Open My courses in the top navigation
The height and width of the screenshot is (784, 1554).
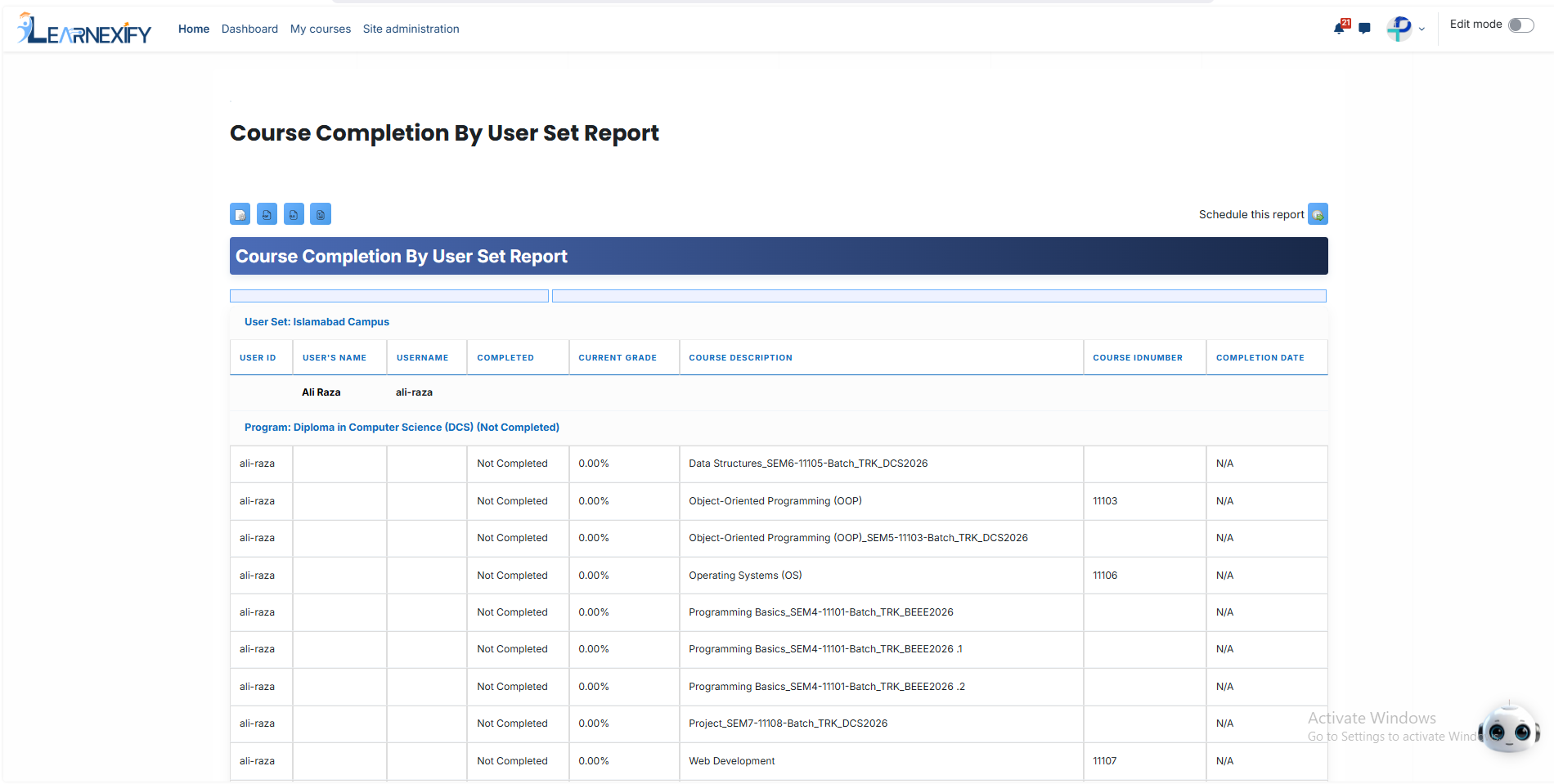click(321, 29)
